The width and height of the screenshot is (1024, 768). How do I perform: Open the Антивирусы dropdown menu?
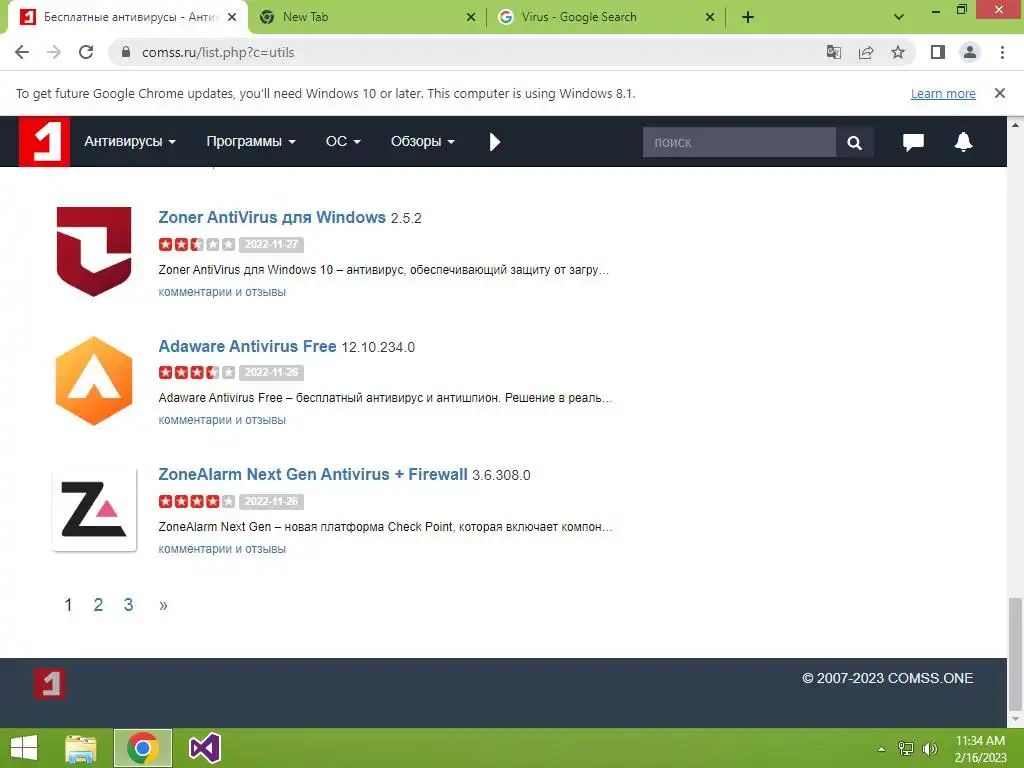point(129,141)
